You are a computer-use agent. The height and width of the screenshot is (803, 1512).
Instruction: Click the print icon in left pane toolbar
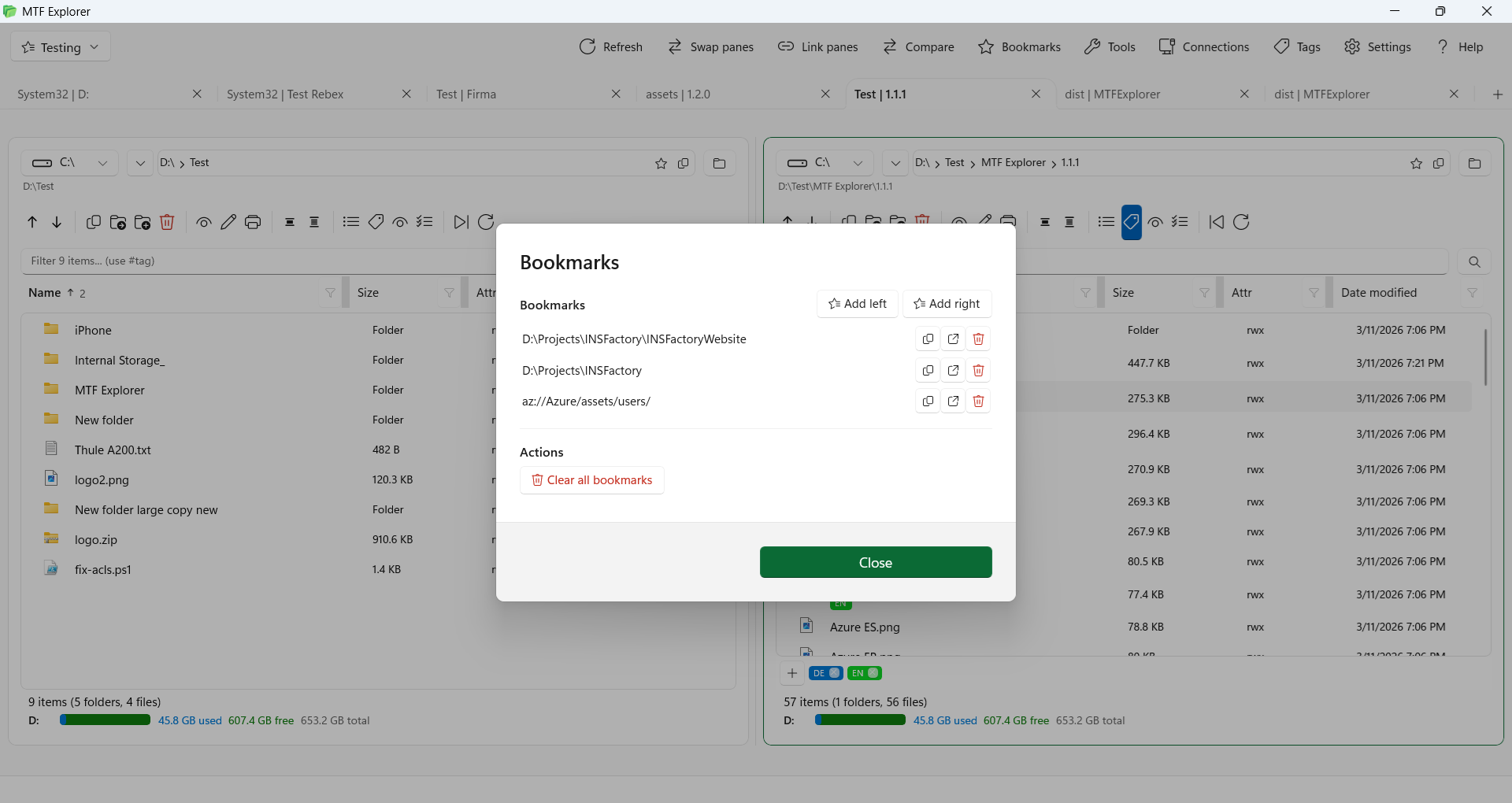tap(253, 223)
